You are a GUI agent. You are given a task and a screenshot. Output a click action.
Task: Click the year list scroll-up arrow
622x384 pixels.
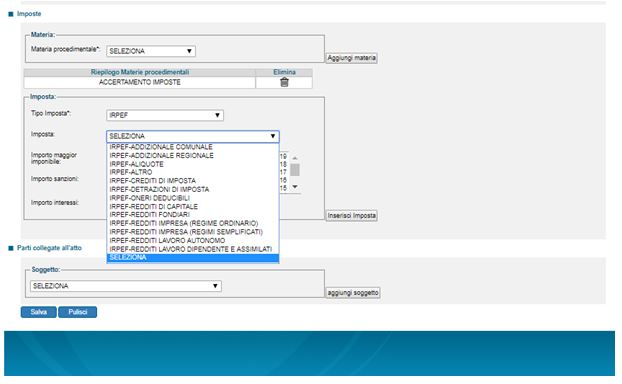point(295,158)
